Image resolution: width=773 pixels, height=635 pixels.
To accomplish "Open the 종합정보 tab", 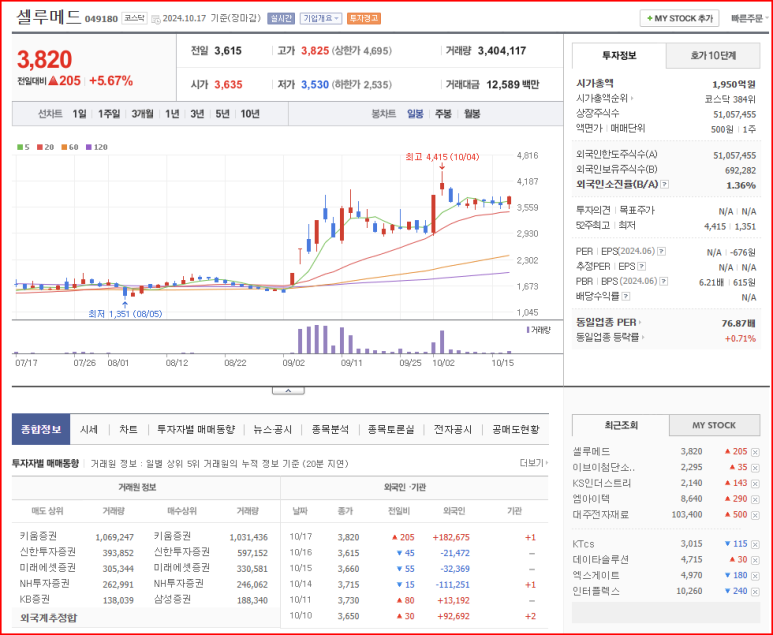I will [x=41, y=429].
